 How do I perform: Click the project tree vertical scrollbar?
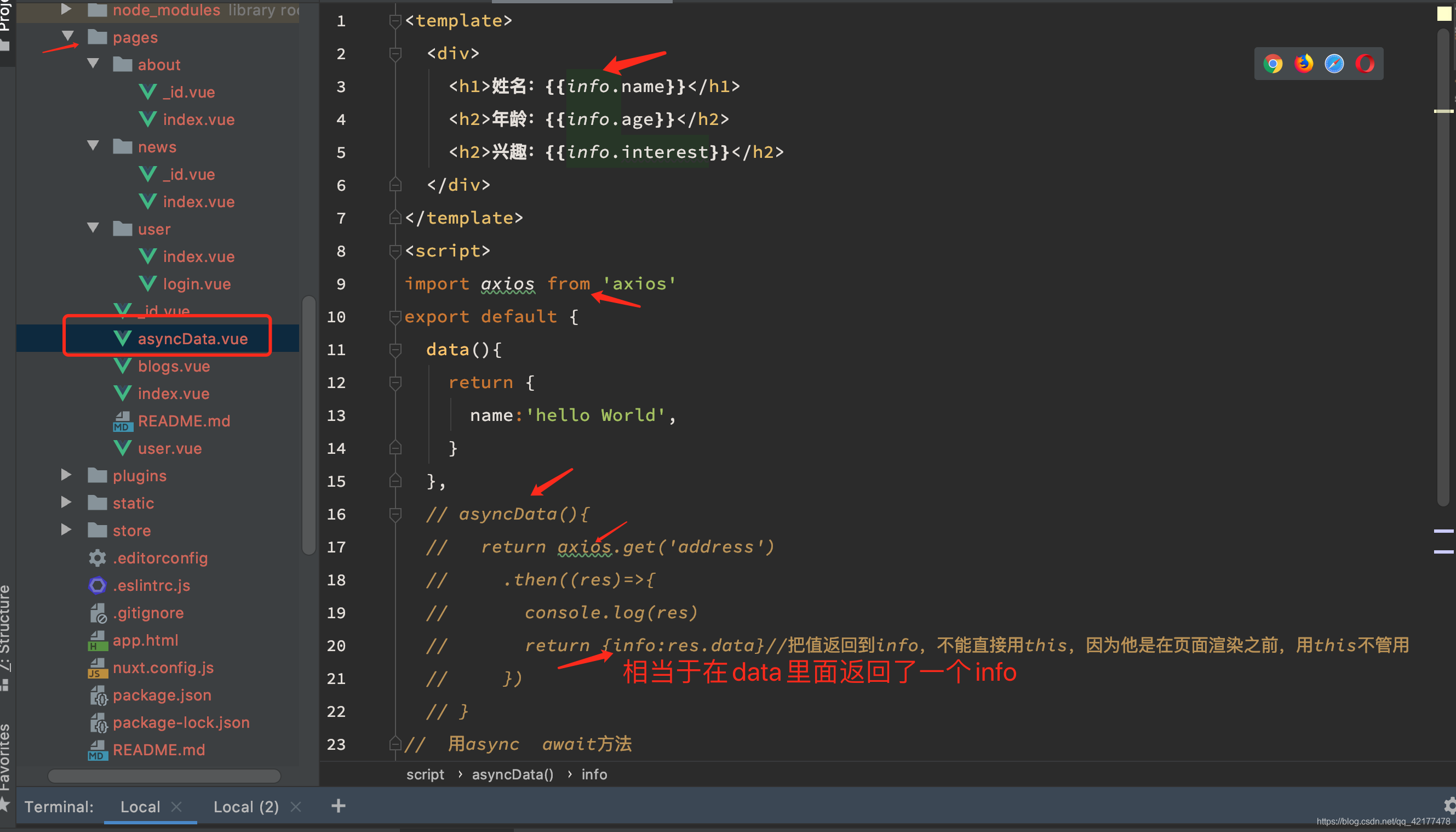point(309,425)
